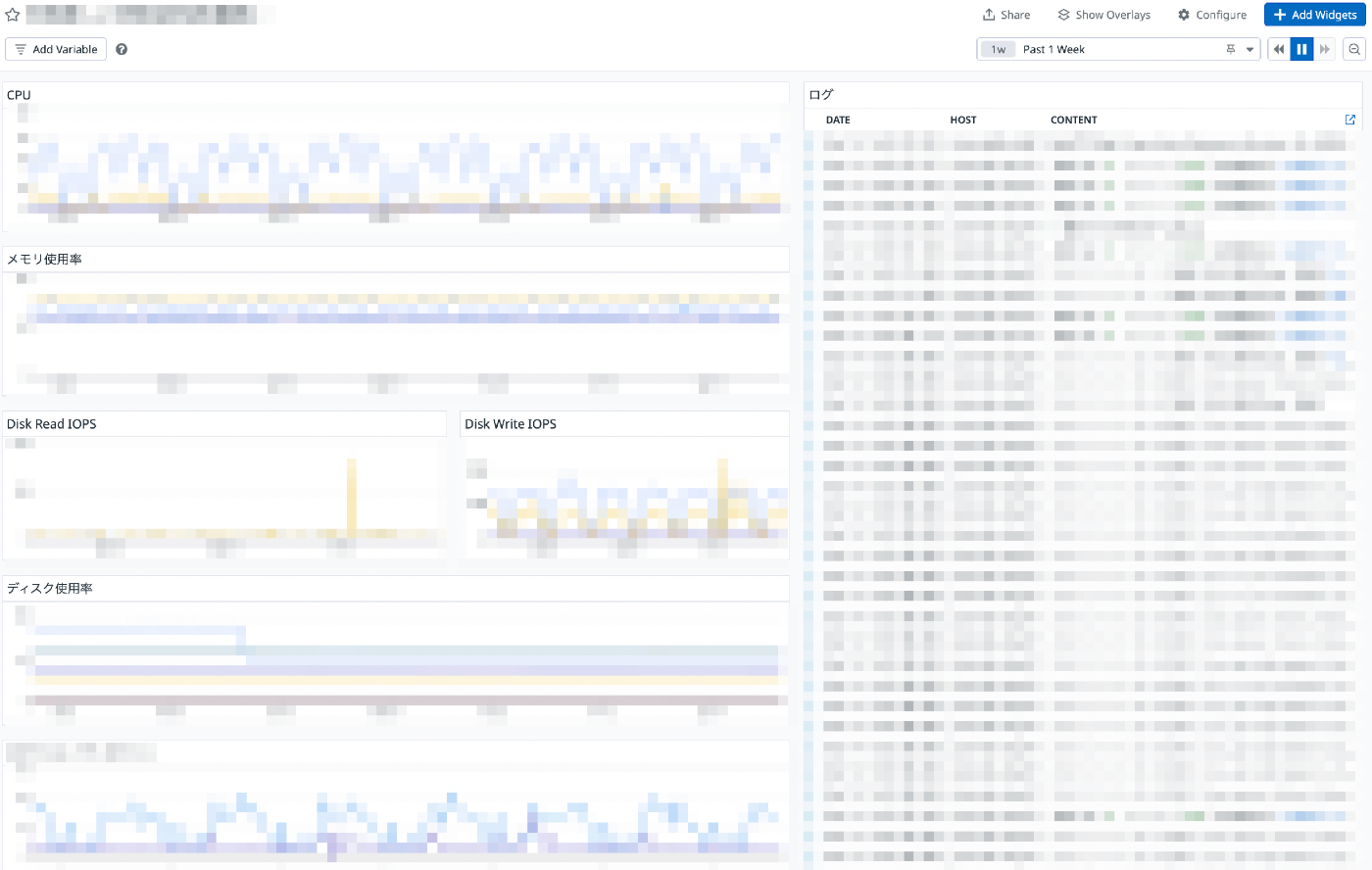Screen dimensions: 1372x870
Task: Open the log widget in full view
Action: [x=1350, y=120]
